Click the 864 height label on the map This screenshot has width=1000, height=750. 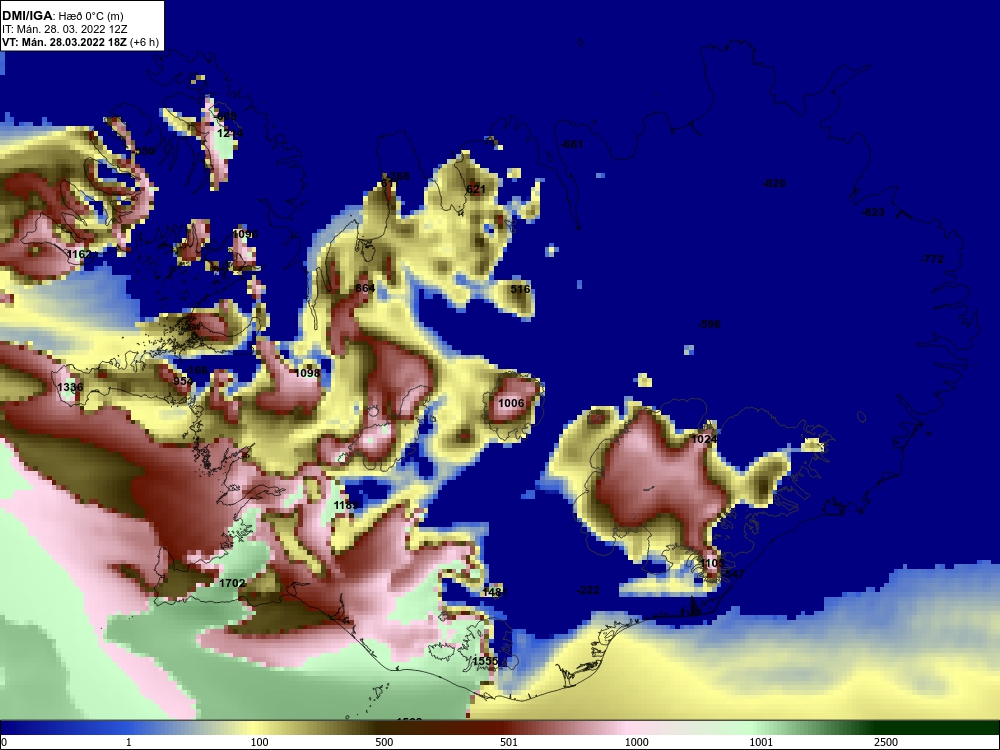click(x=365, y=288)
